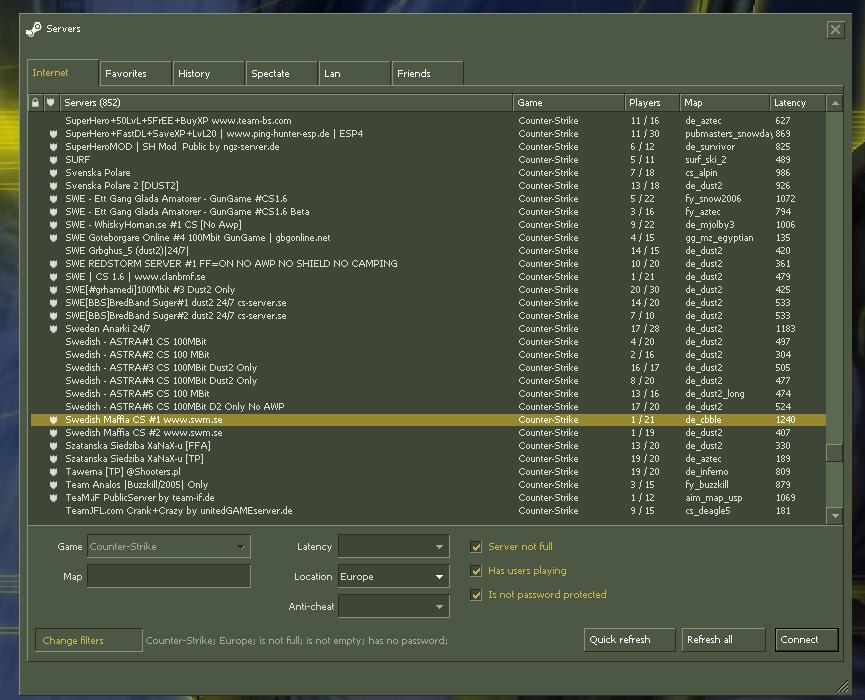Click the server list vertical scrollbar thumb

(835, 452)
